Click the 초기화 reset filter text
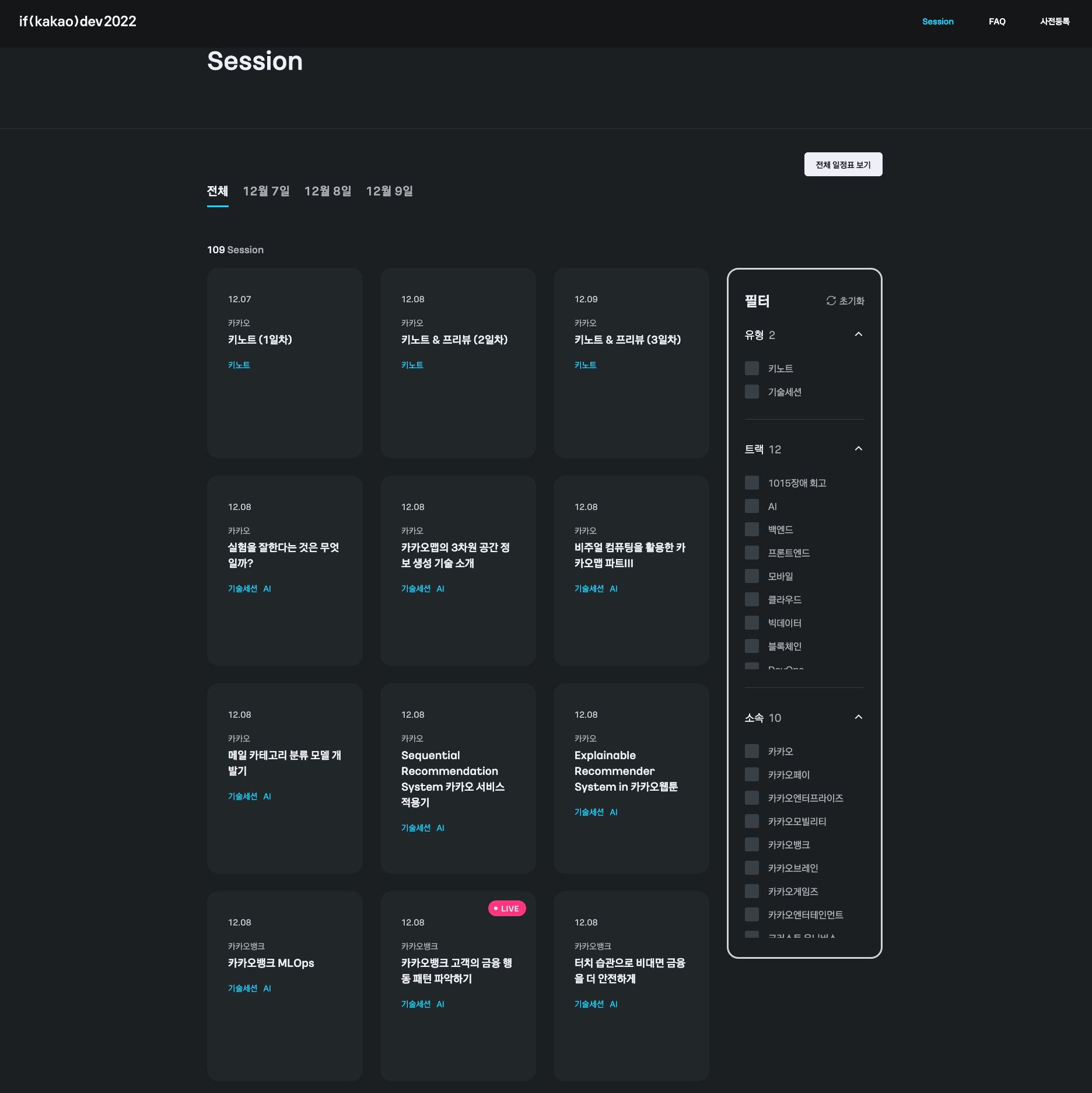Viewport: 1092px width, 1093px height. pyautogui.click(x=851, y=301)
